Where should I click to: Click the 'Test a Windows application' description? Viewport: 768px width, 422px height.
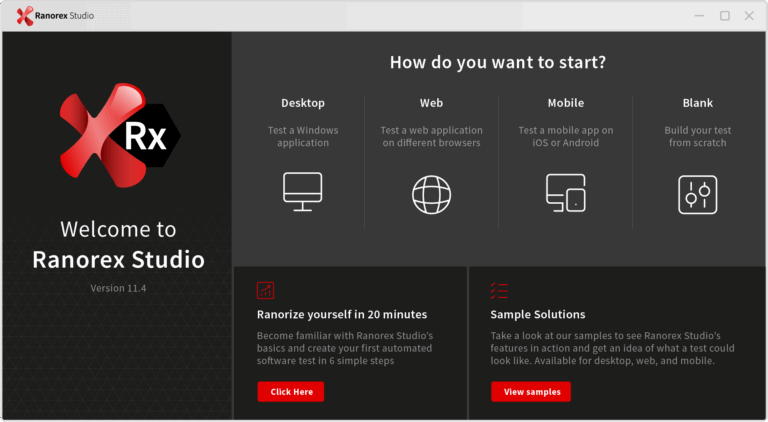point(302,137)
